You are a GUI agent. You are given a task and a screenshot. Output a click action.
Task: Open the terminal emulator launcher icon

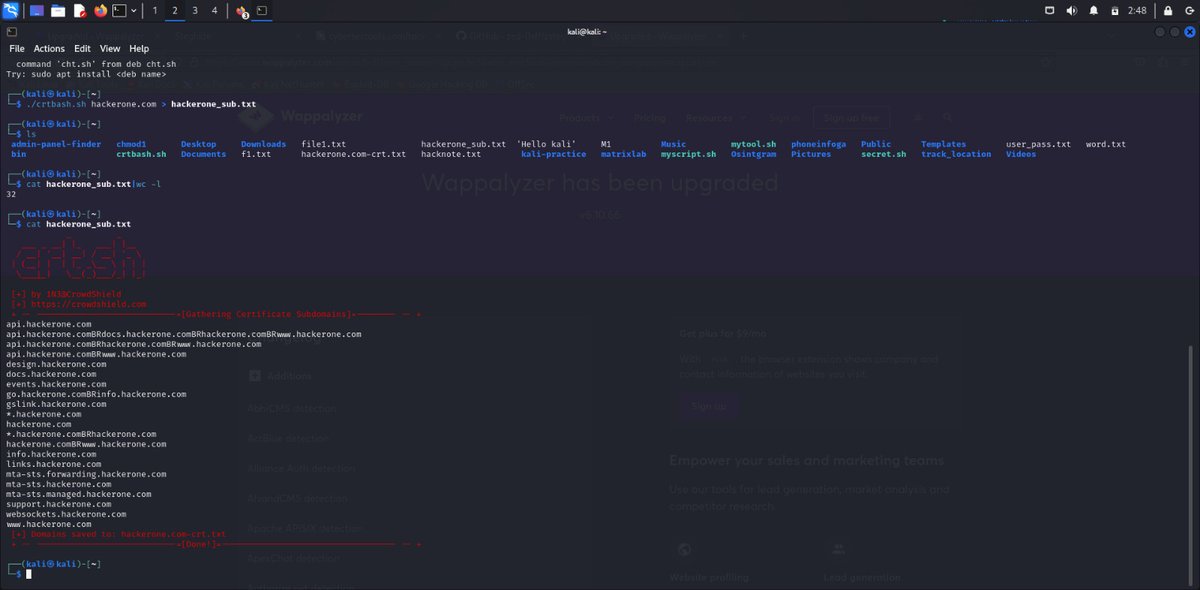click(x=119, y=11)
